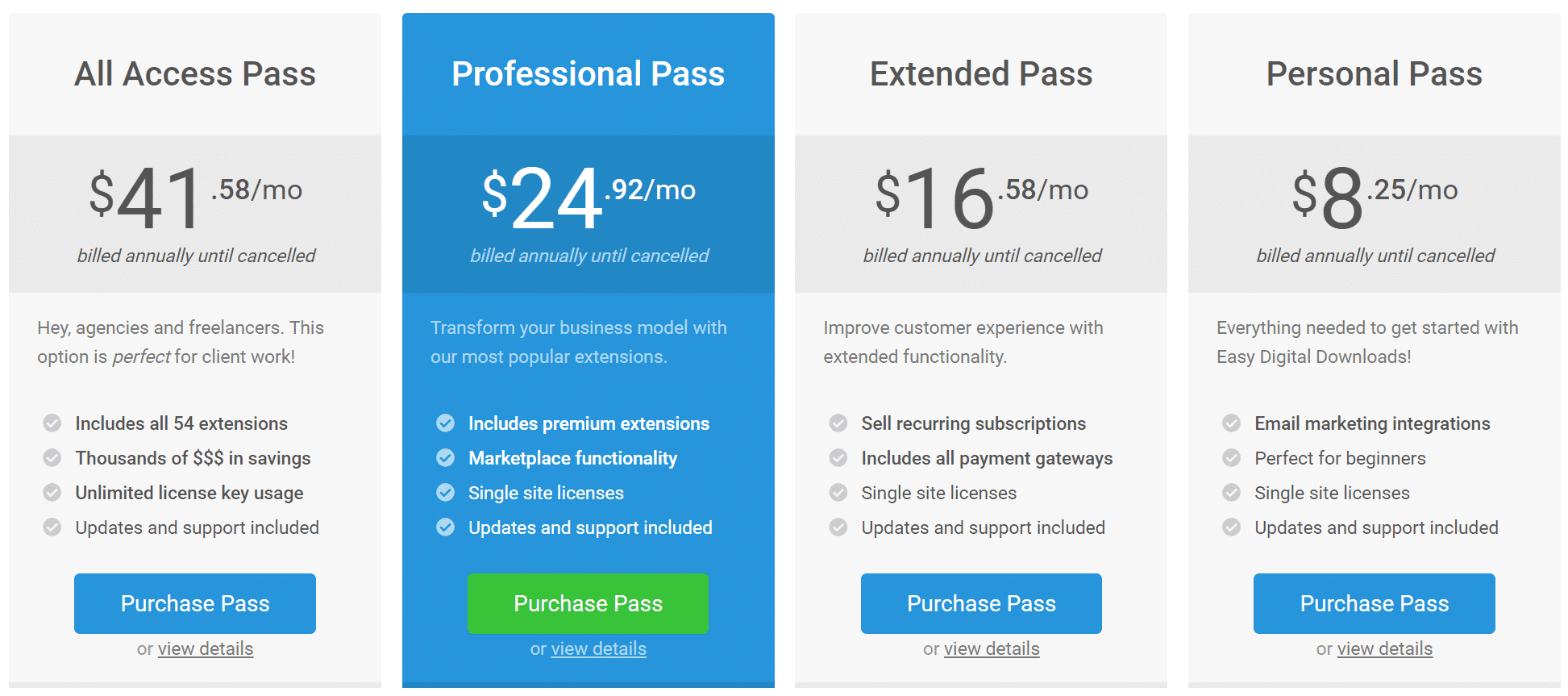Open view details under Extended Pass

tap(991, 648)
